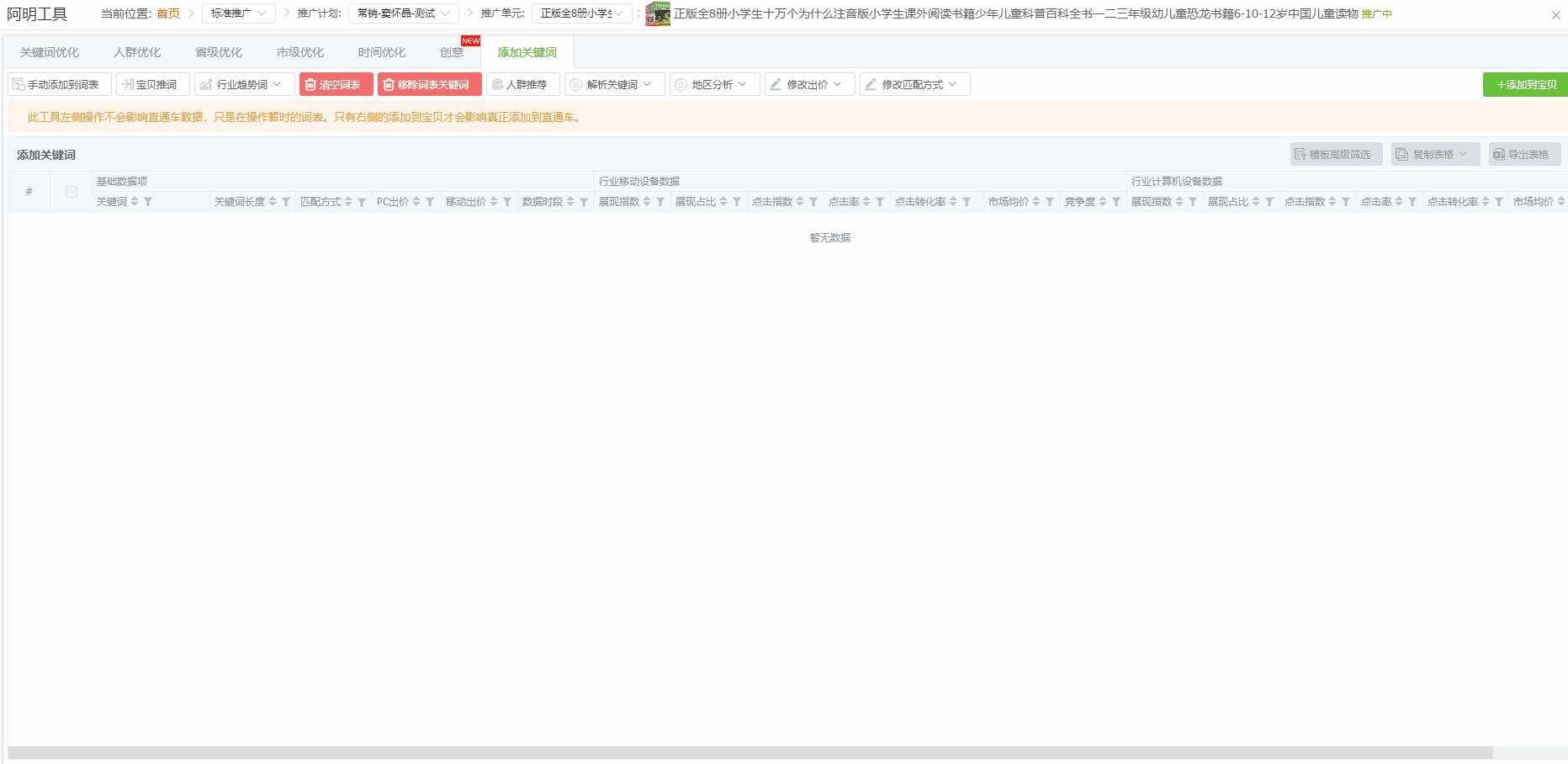Open filter for 关键词 column
The height and width of the screenshot is (764, 1568).
click(x=148, y=202)
